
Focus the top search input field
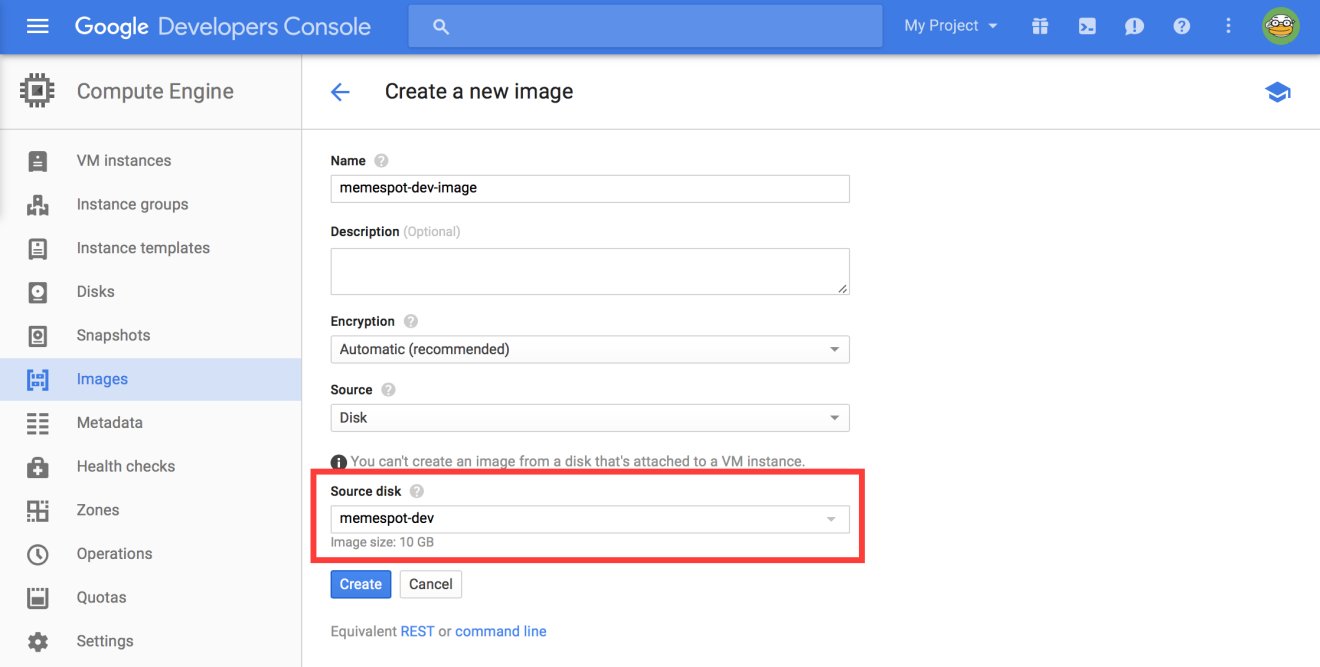[645, 27]
